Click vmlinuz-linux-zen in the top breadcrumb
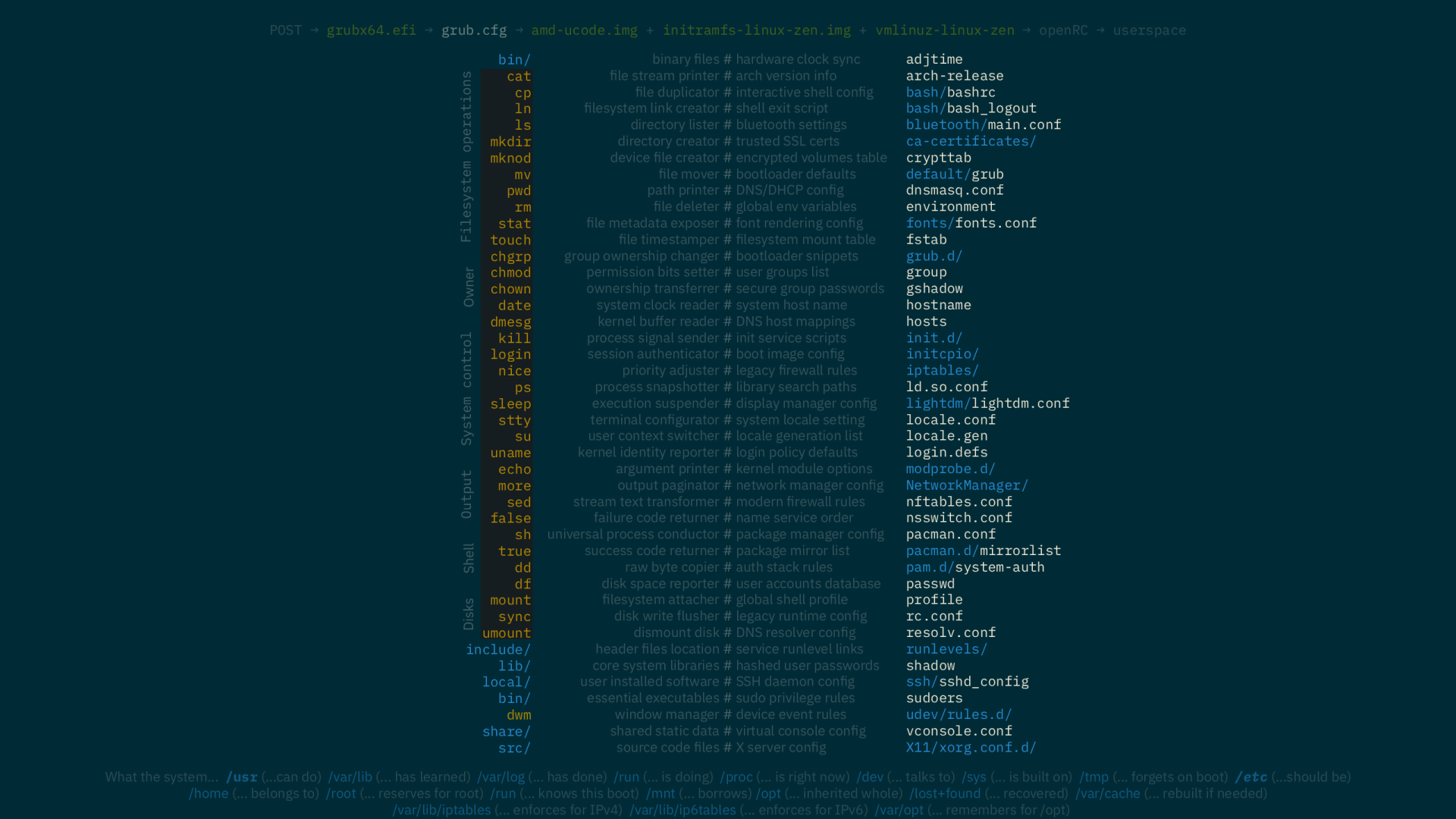Viewport: 1456px width, 819px height. (x=945, y=30)
